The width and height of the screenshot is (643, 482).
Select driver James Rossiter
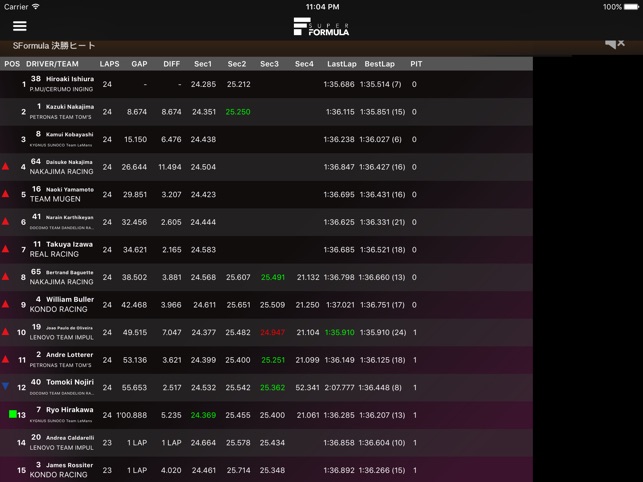(69, 465)
